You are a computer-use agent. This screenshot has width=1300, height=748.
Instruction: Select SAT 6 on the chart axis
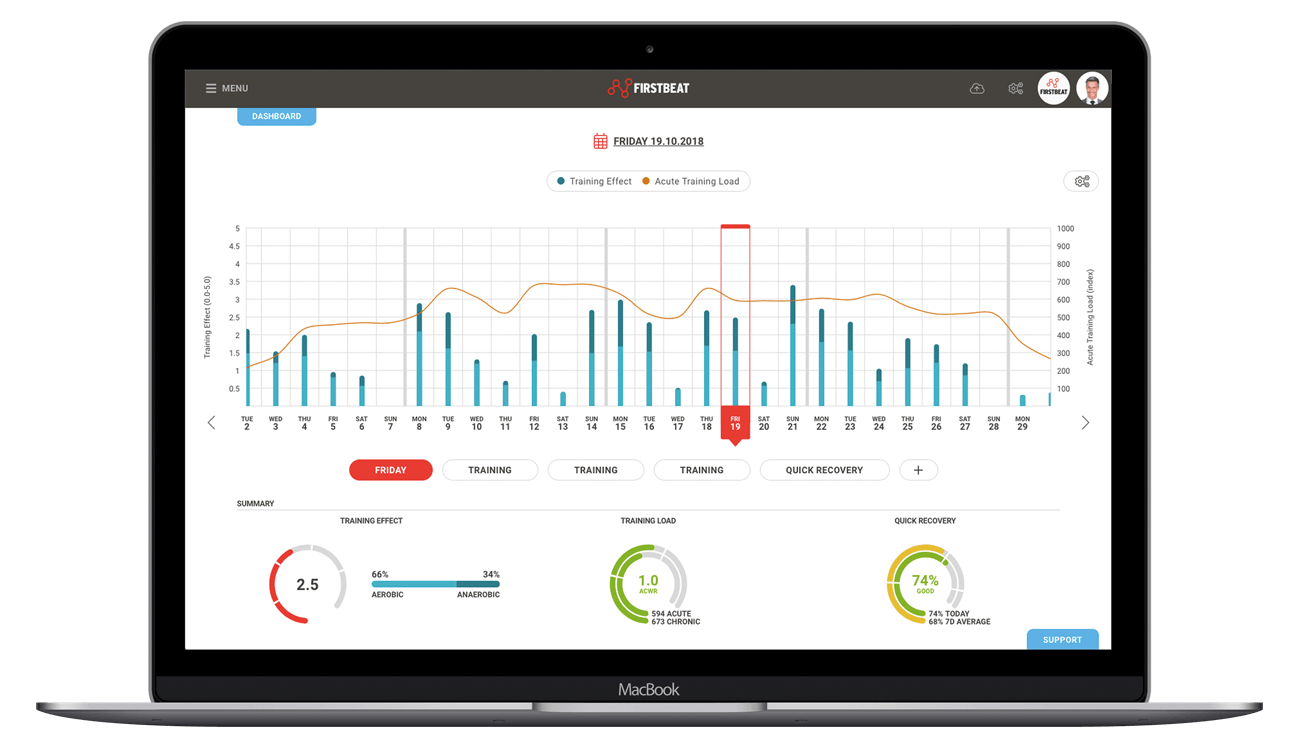coord(362,423)
